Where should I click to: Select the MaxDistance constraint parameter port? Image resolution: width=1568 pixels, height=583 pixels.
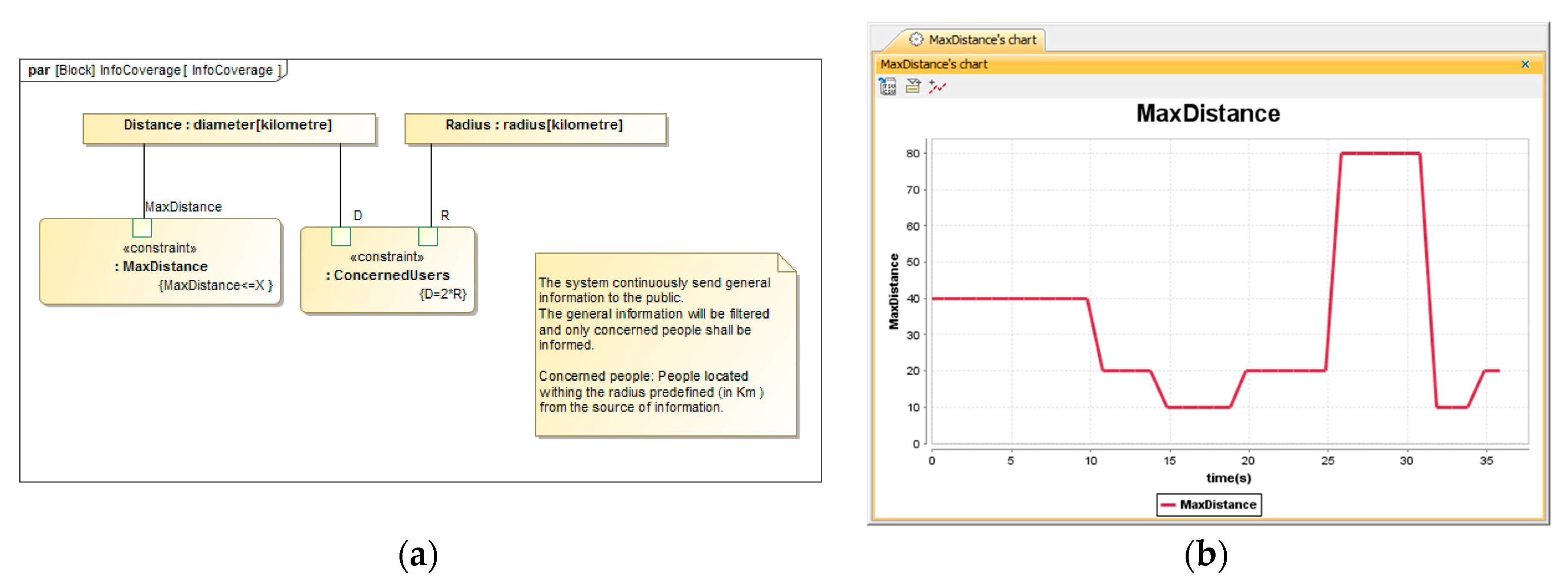[142, 228]
